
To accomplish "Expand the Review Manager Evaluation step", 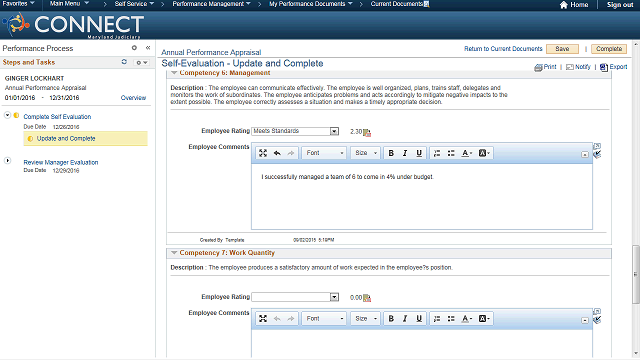I will (7, 160).
